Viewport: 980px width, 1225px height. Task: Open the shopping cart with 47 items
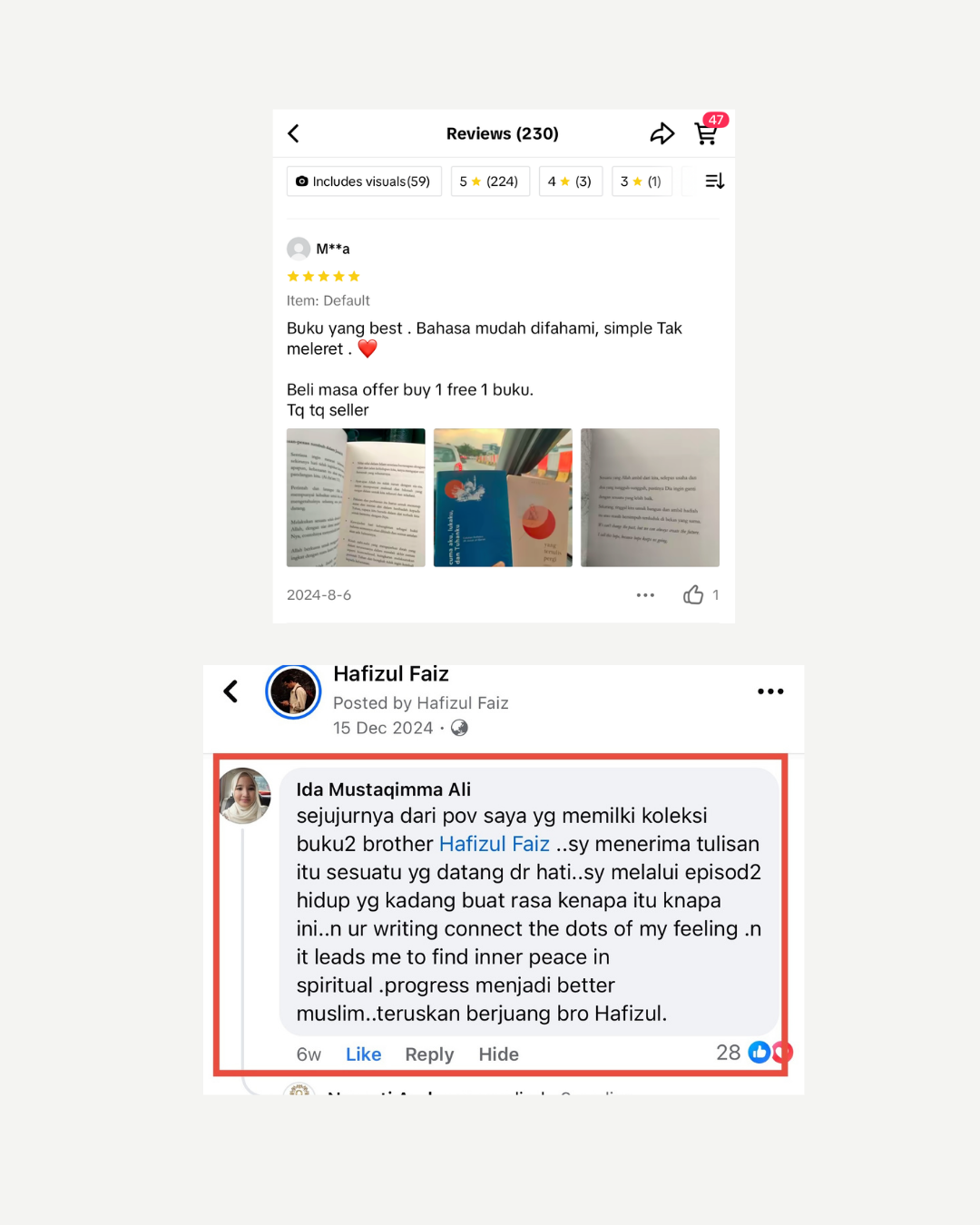coord(706,134)
